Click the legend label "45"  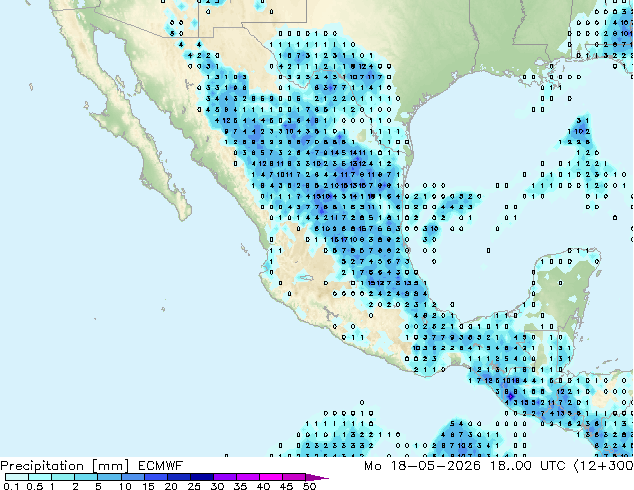pyautogui.click(x=287, y=486)
